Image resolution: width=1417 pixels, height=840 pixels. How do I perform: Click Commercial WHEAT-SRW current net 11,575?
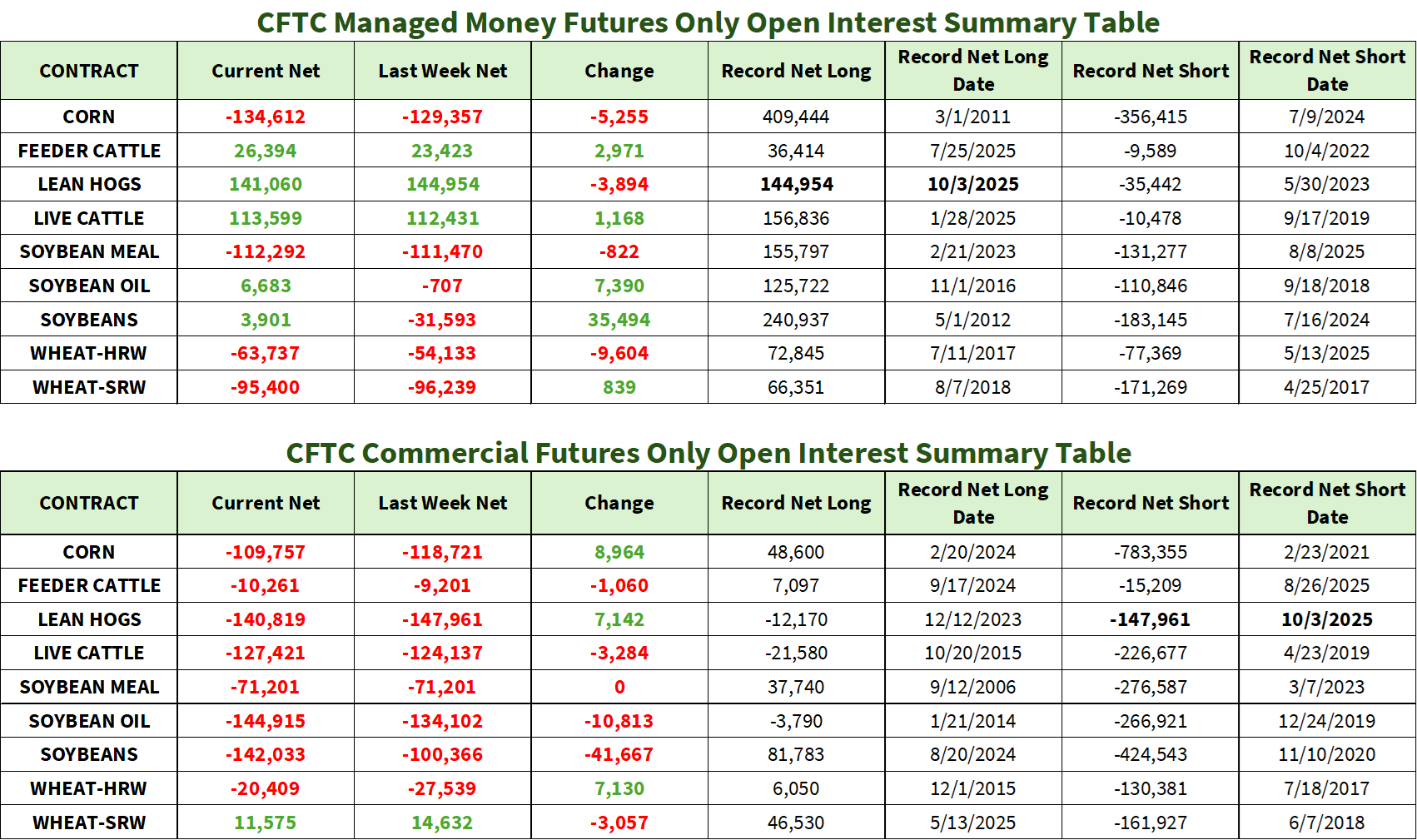266,823
